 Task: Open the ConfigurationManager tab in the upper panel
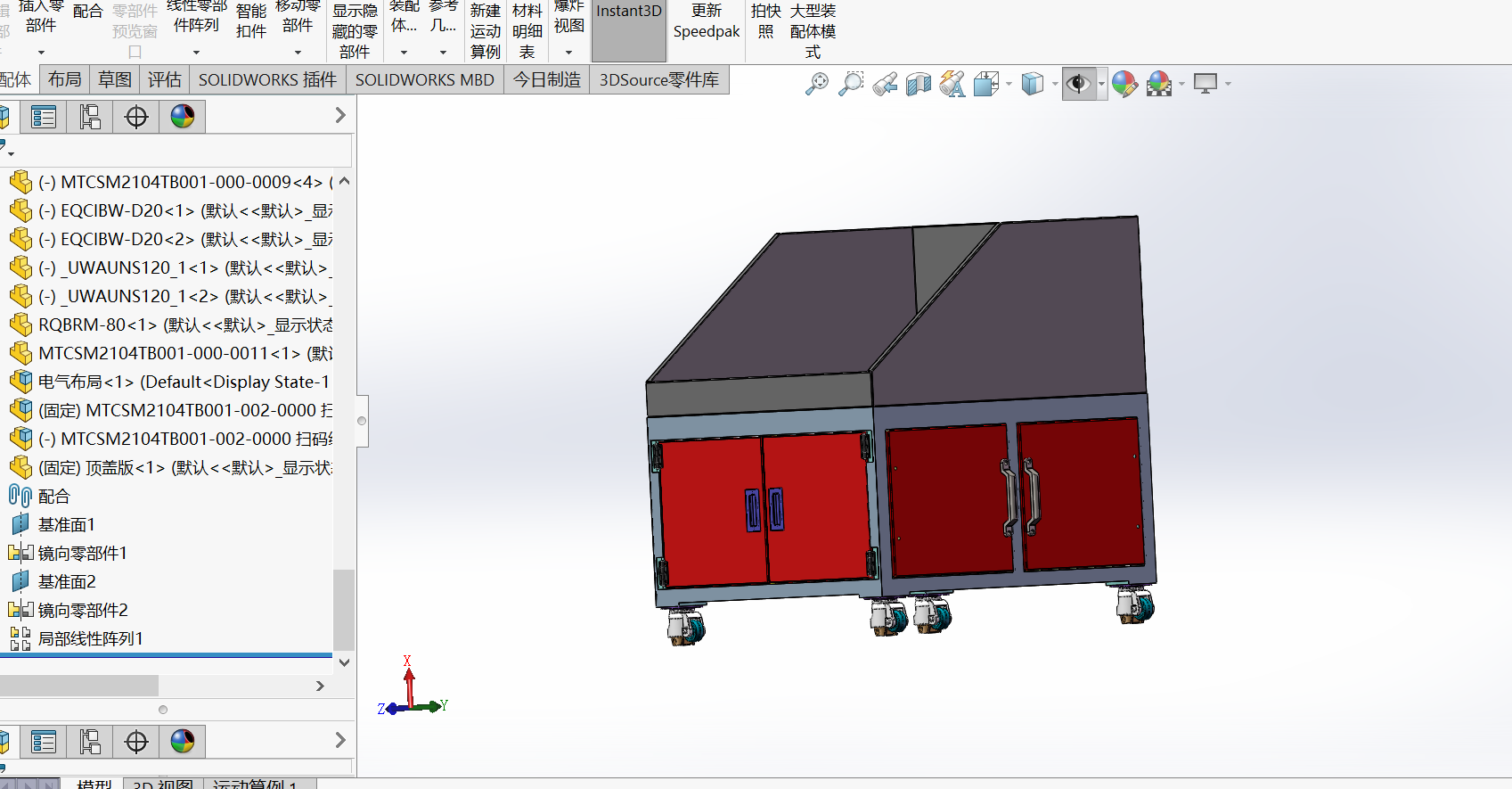90,117
